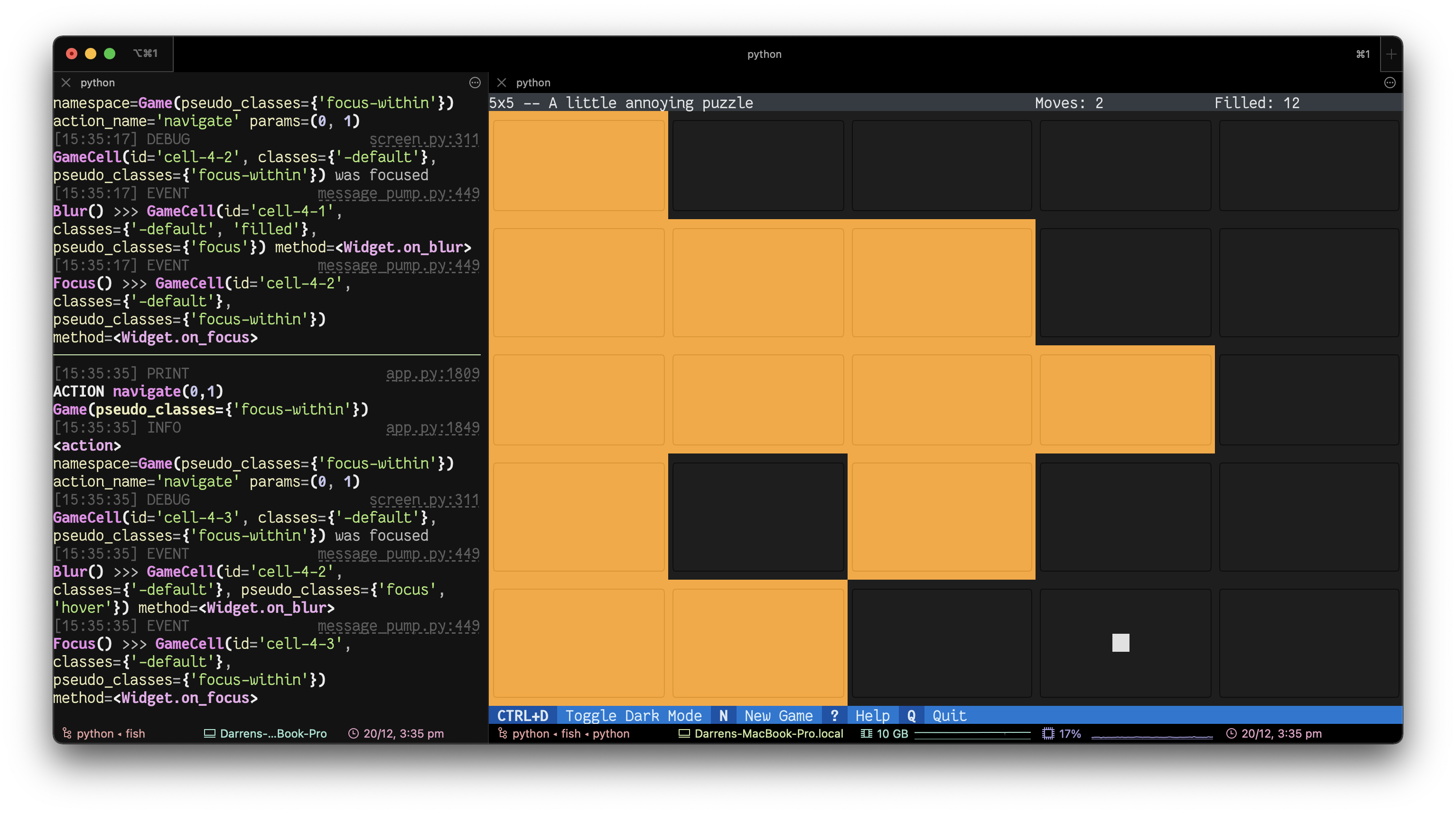
Task: Quit the game via footer
Action: pos(949,715)
